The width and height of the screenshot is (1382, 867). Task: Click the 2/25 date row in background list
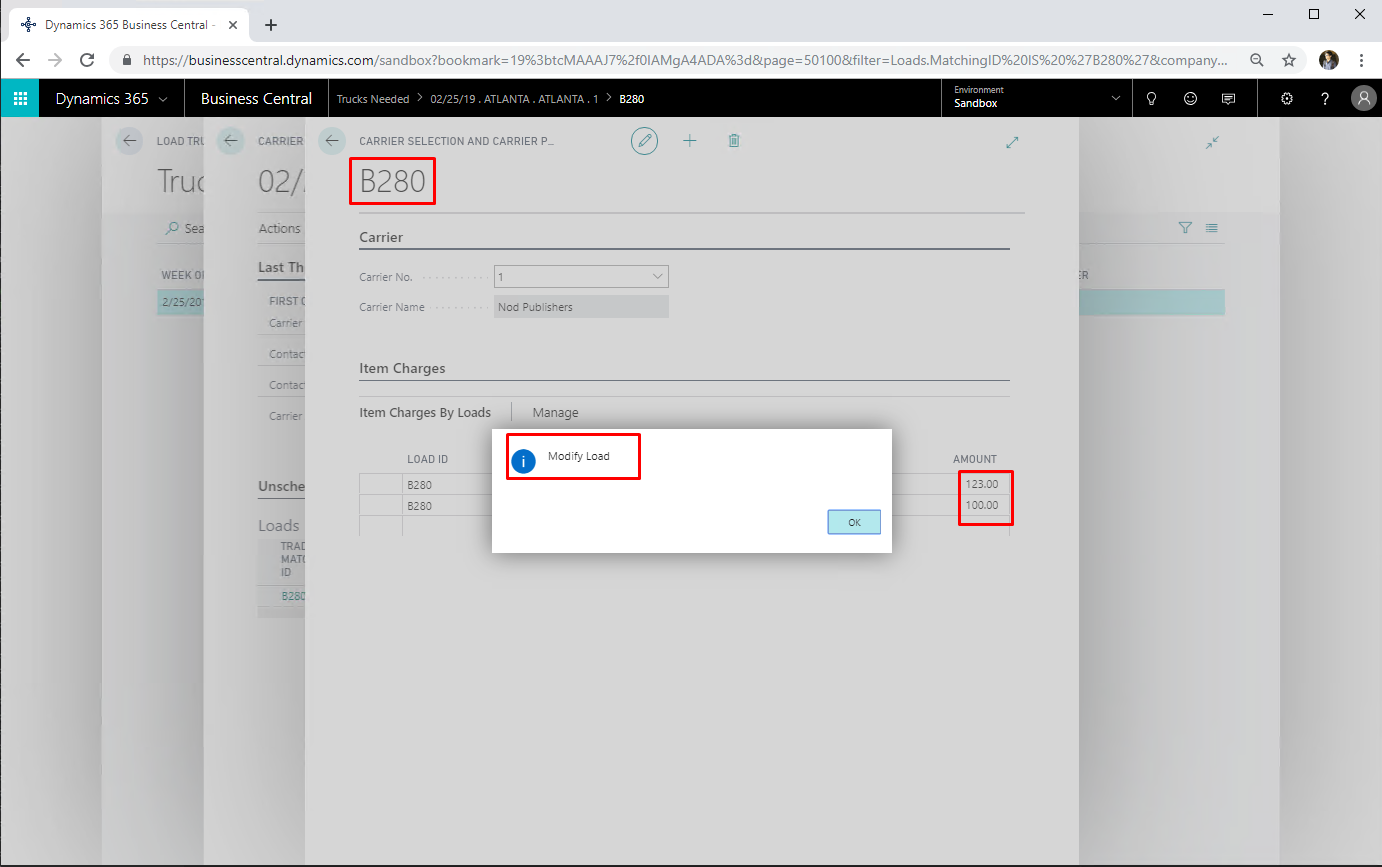[x=181, y=302]
